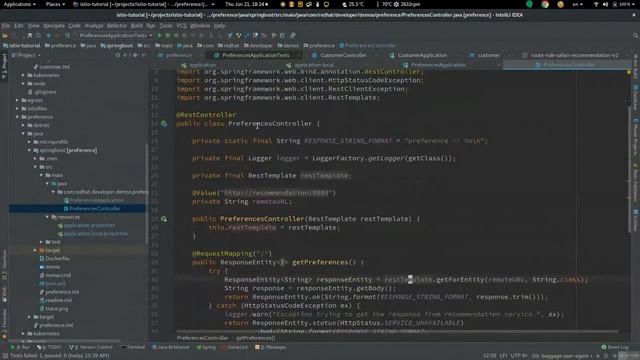Open the Spring tool window

tap(206, 347)
